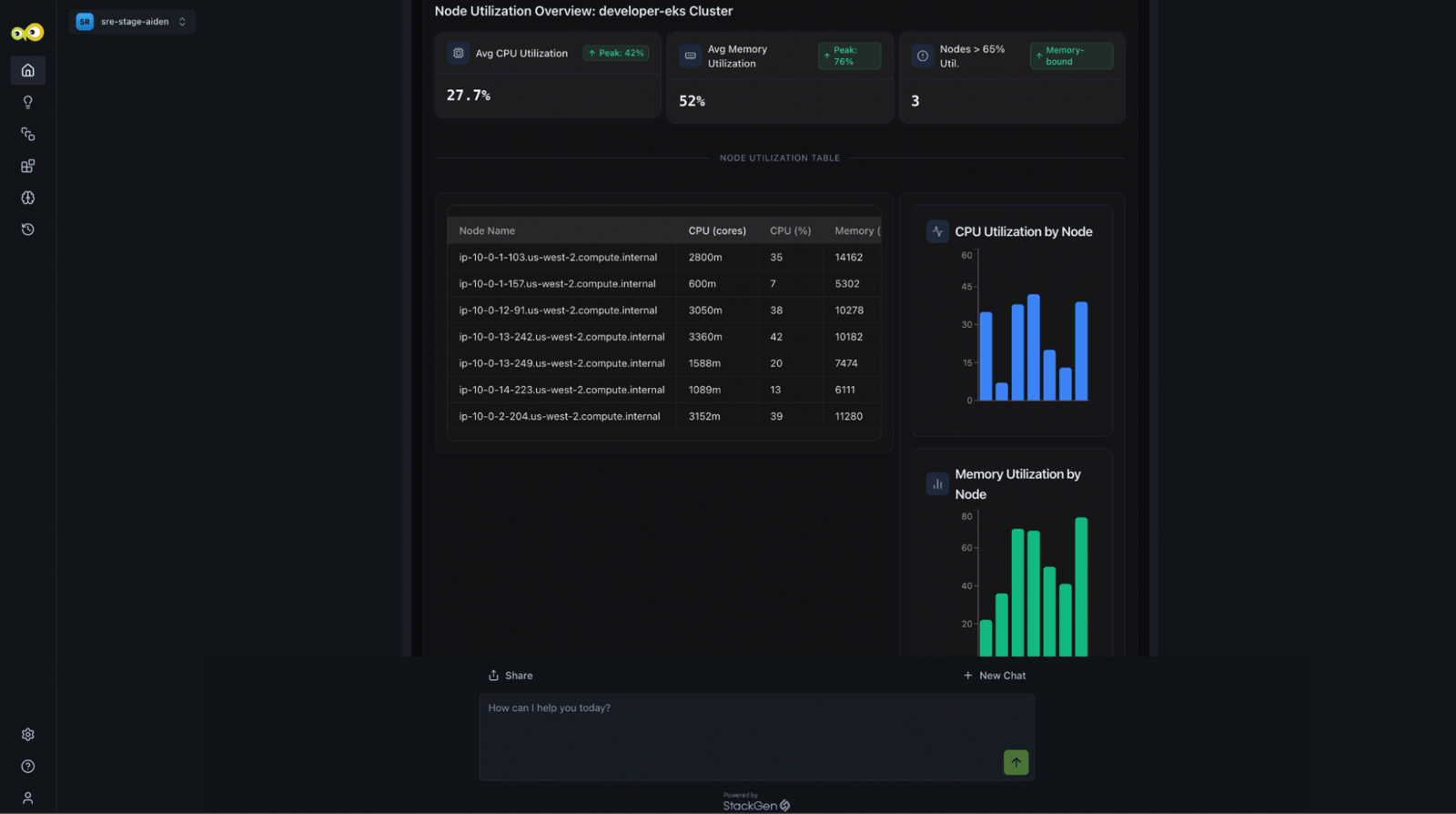Click the StackGen powered-by link

756,805
